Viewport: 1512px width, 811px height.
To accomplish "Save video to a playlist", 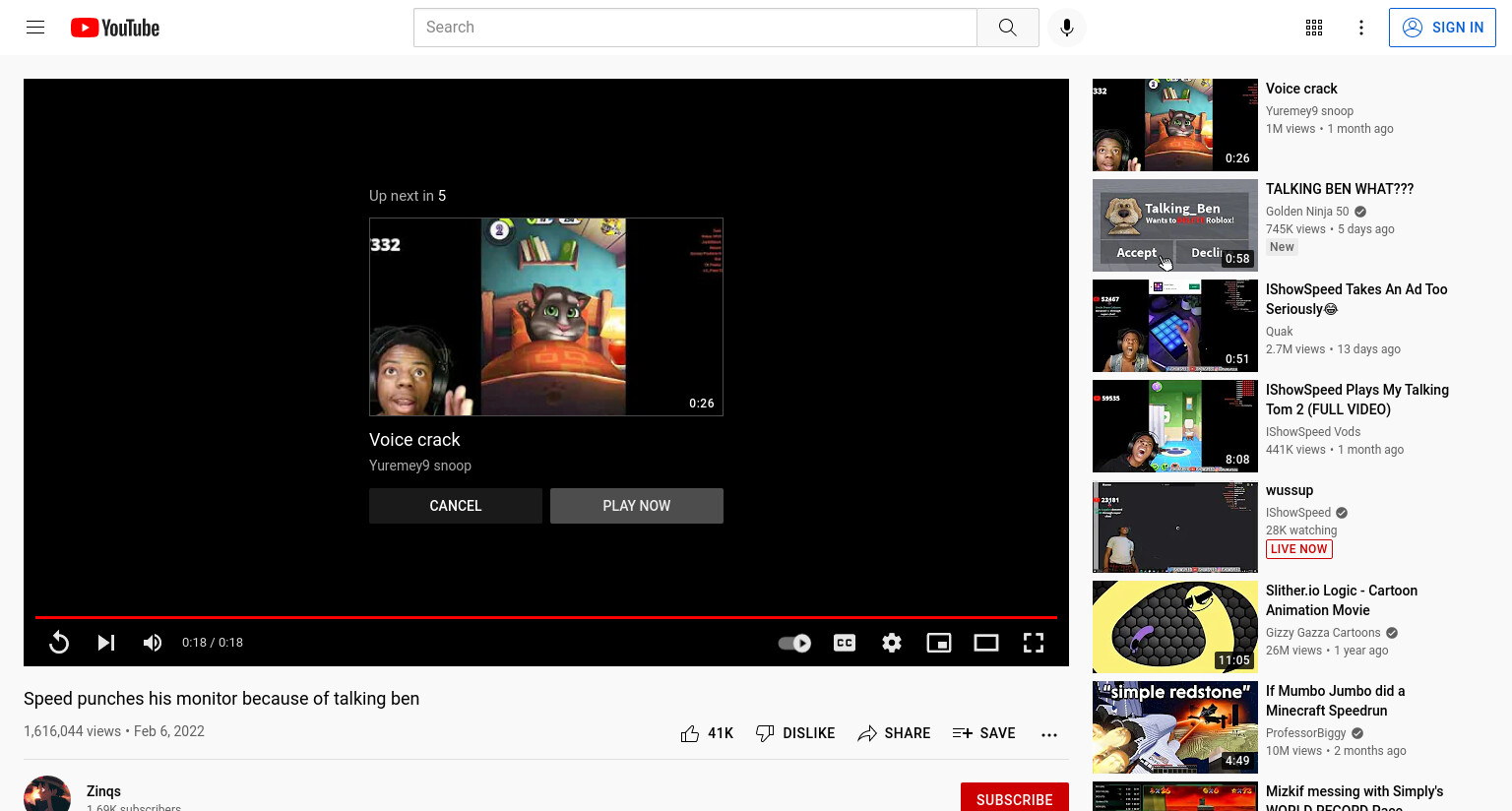I will coord(983,733).
